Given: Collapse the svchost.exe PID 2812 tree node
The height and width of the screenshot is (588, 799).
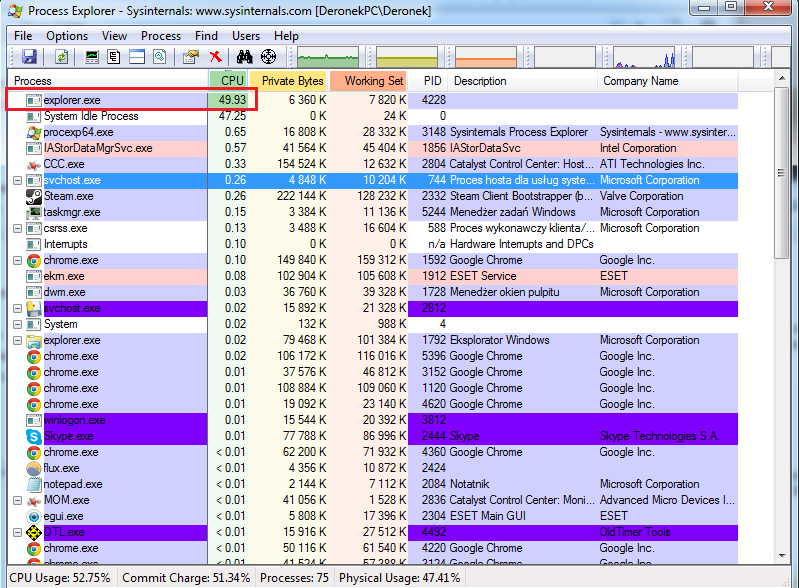Looking at the screenshot, I should pyautogui.click(x=17, y=308).
